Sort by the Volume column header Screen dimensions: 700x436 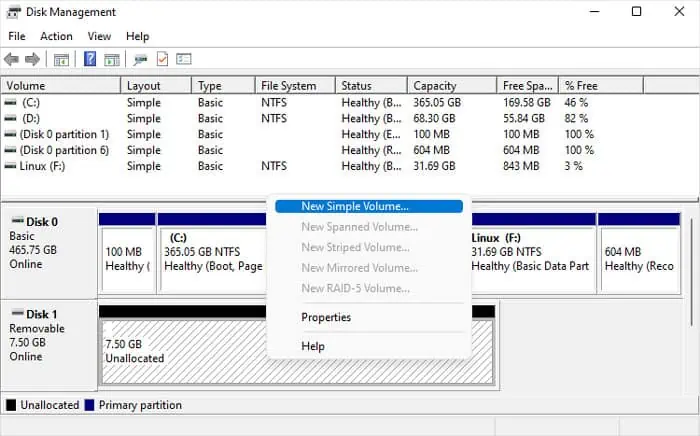61,85
